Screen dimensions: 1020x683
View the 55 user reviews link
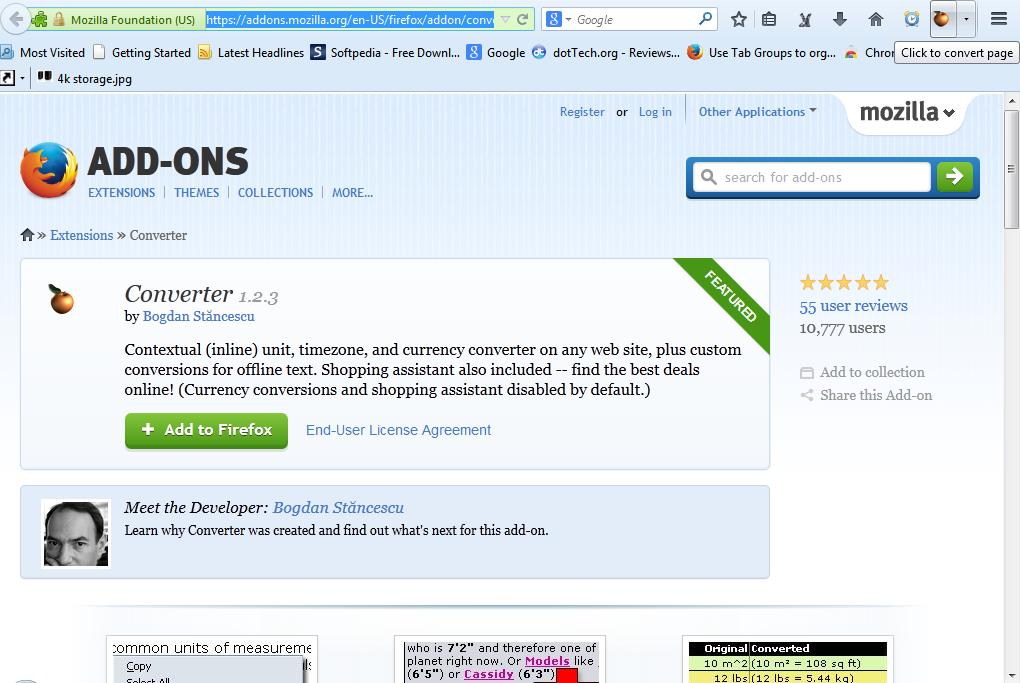coord(853,306)
